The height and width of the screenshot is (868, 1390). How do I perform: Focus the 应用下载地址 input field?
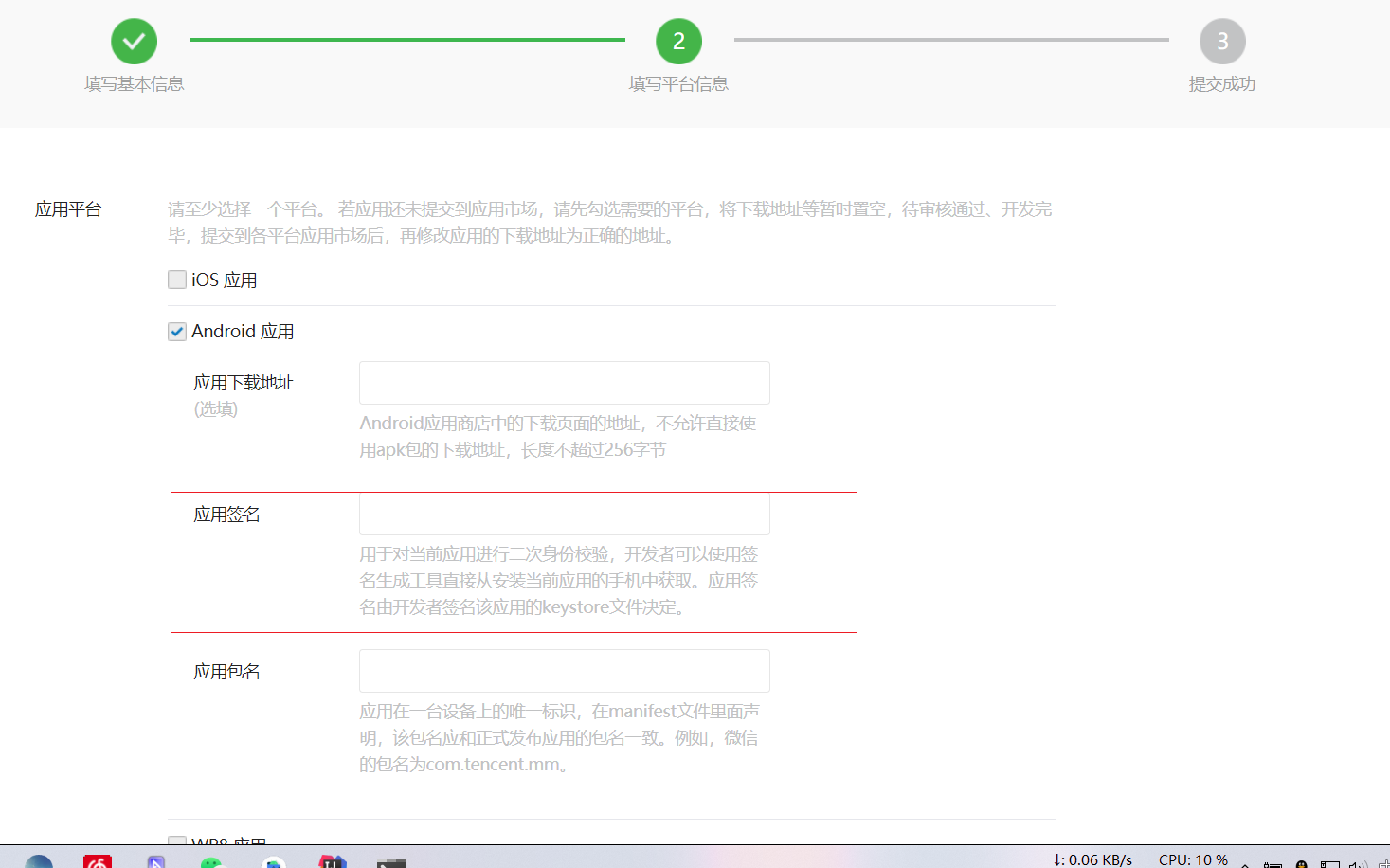(x=565, y=383)
